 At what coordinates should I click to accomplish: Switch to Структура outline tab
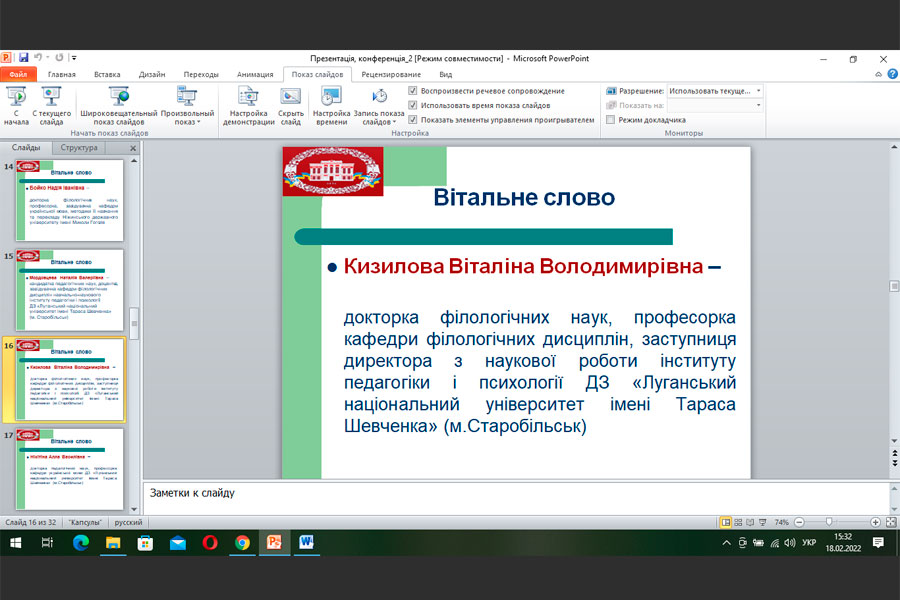pyautogui.click(x=79, y=148)
